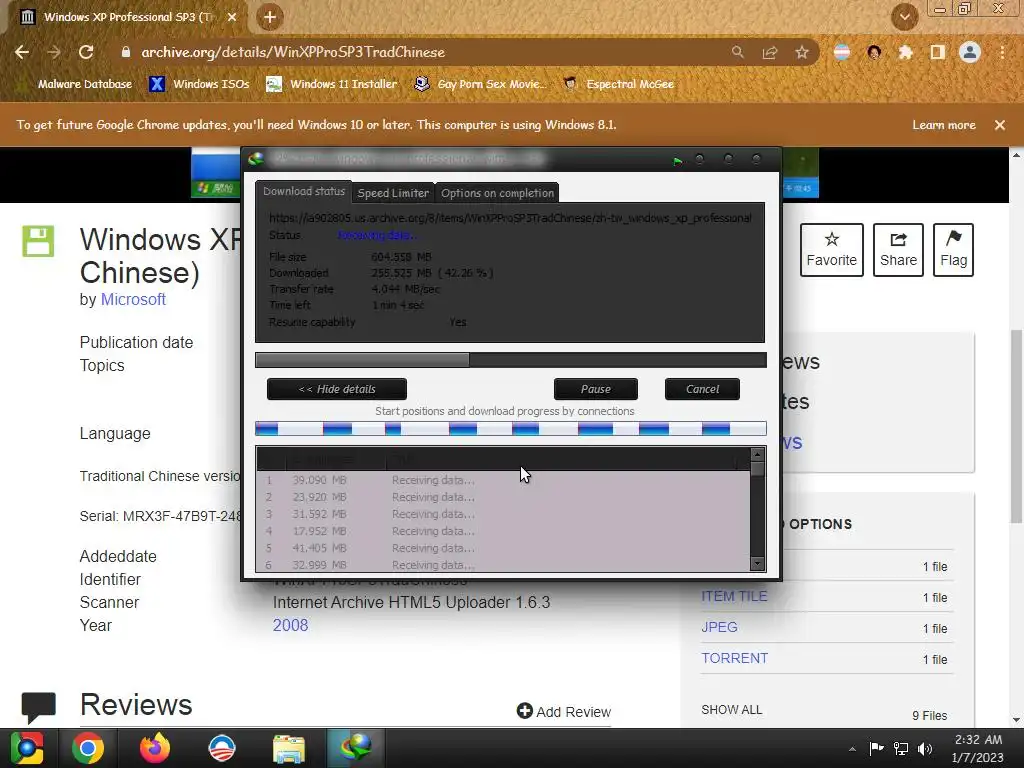Screen dimensions: 1024x768
Task: Click the Start button on taskbar
Action: [27, 748]
